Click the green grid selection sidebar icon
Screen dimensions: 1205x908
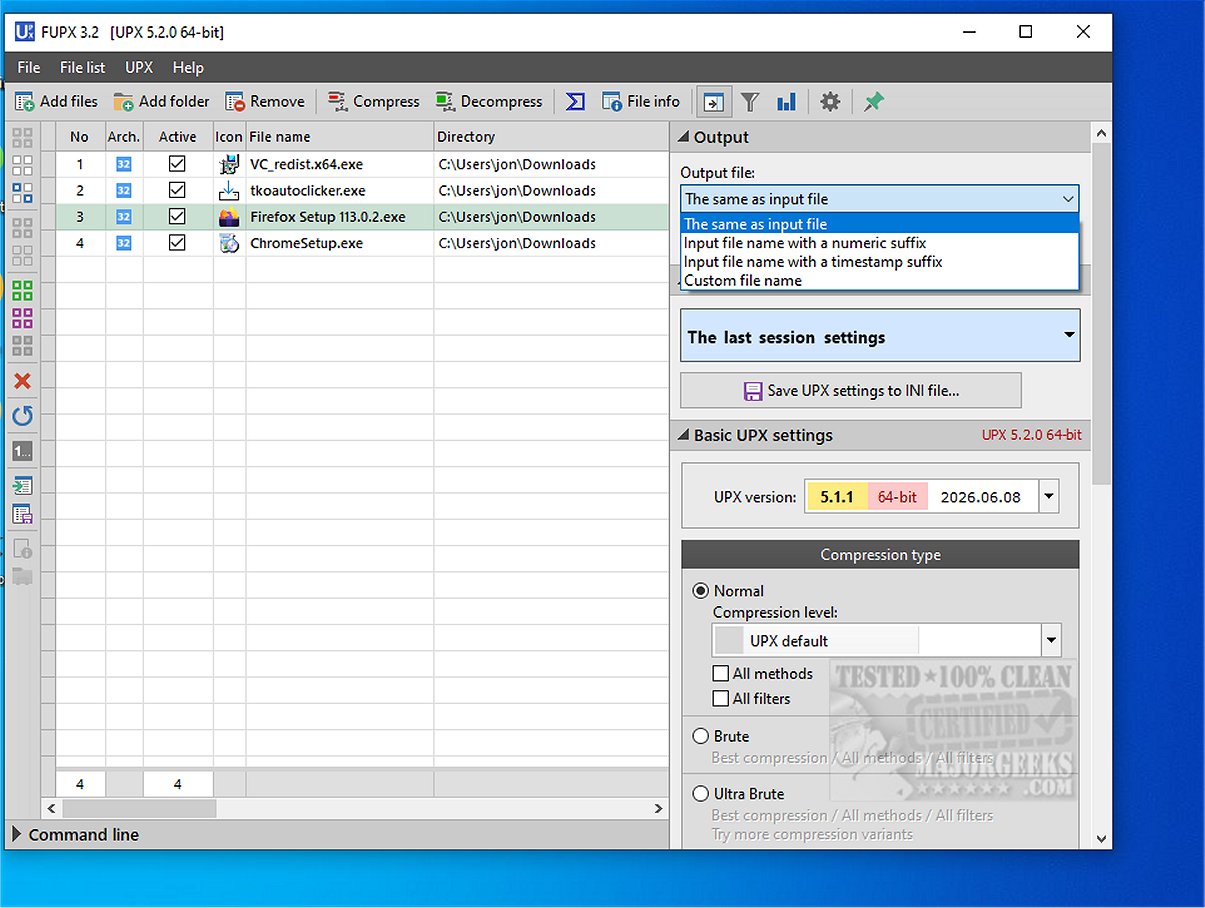pyautogui.click(x=22, y=290)
